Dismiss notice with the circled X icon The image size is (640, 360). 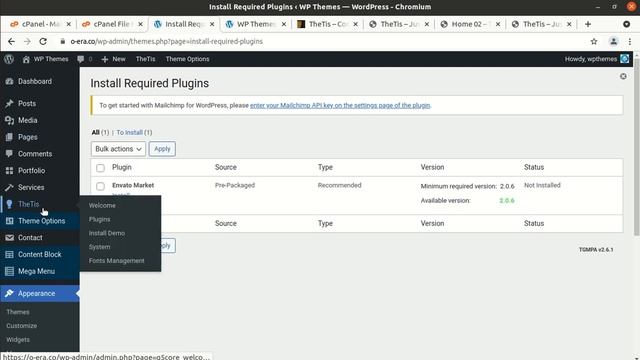pos(623,76)
